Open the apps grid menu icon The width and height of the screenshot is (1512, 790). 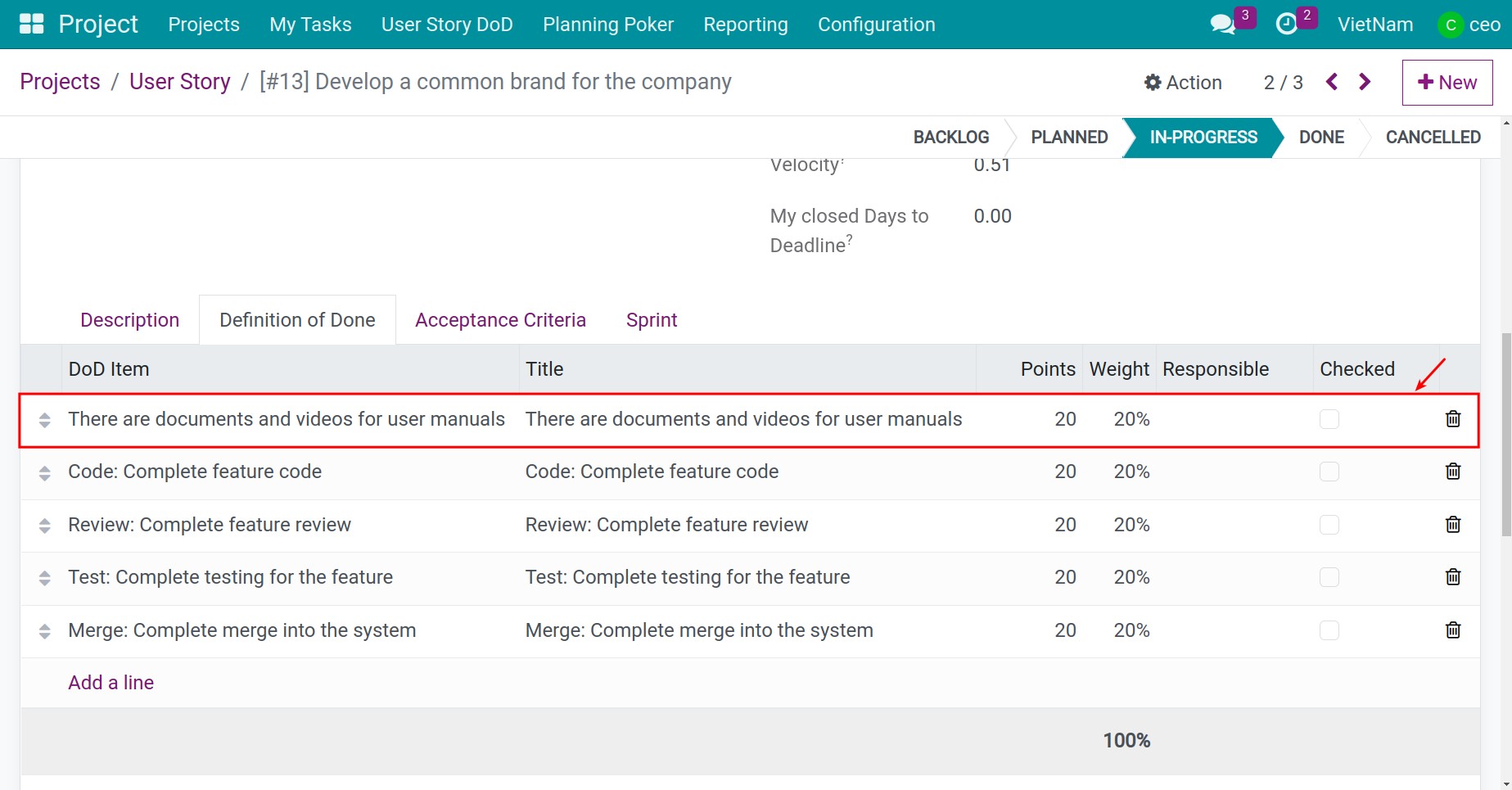pyautogui.click(x=31, y=24)
